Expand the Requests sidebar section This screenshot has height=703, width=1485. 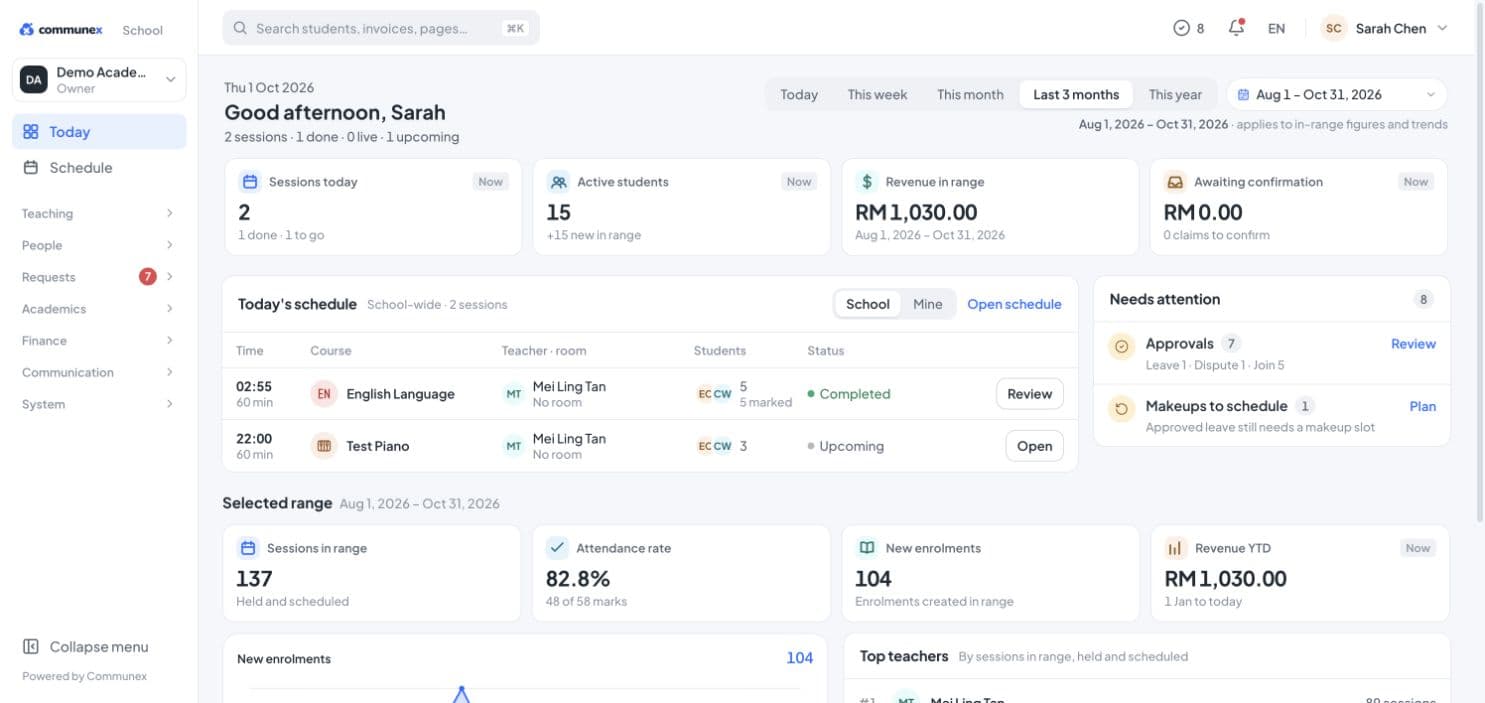pyautogui.click(x=99, y=277)
